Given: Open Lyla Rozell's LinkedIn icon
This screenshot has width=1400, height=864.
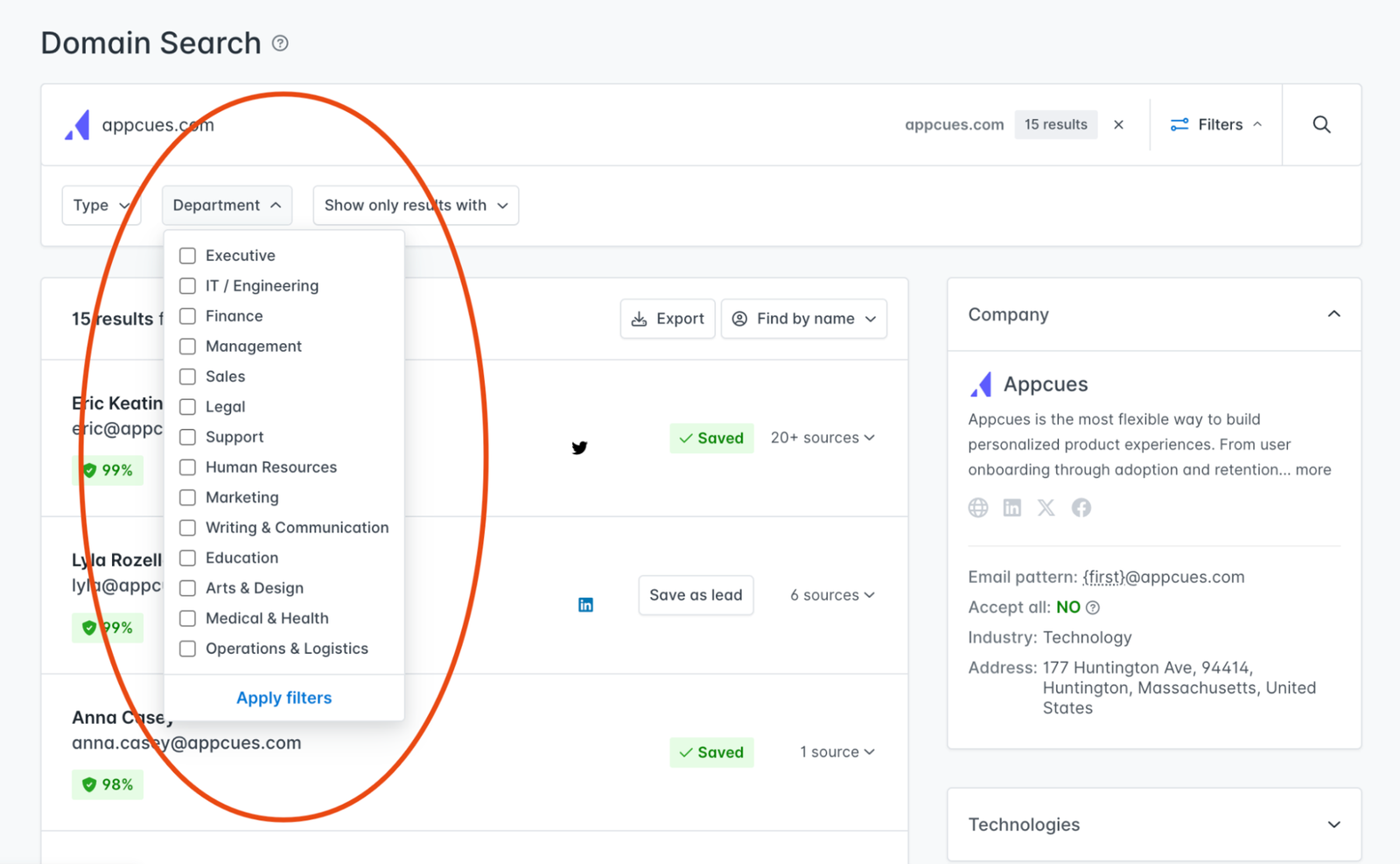Looking at the screenshot, I should pos(585,604).
